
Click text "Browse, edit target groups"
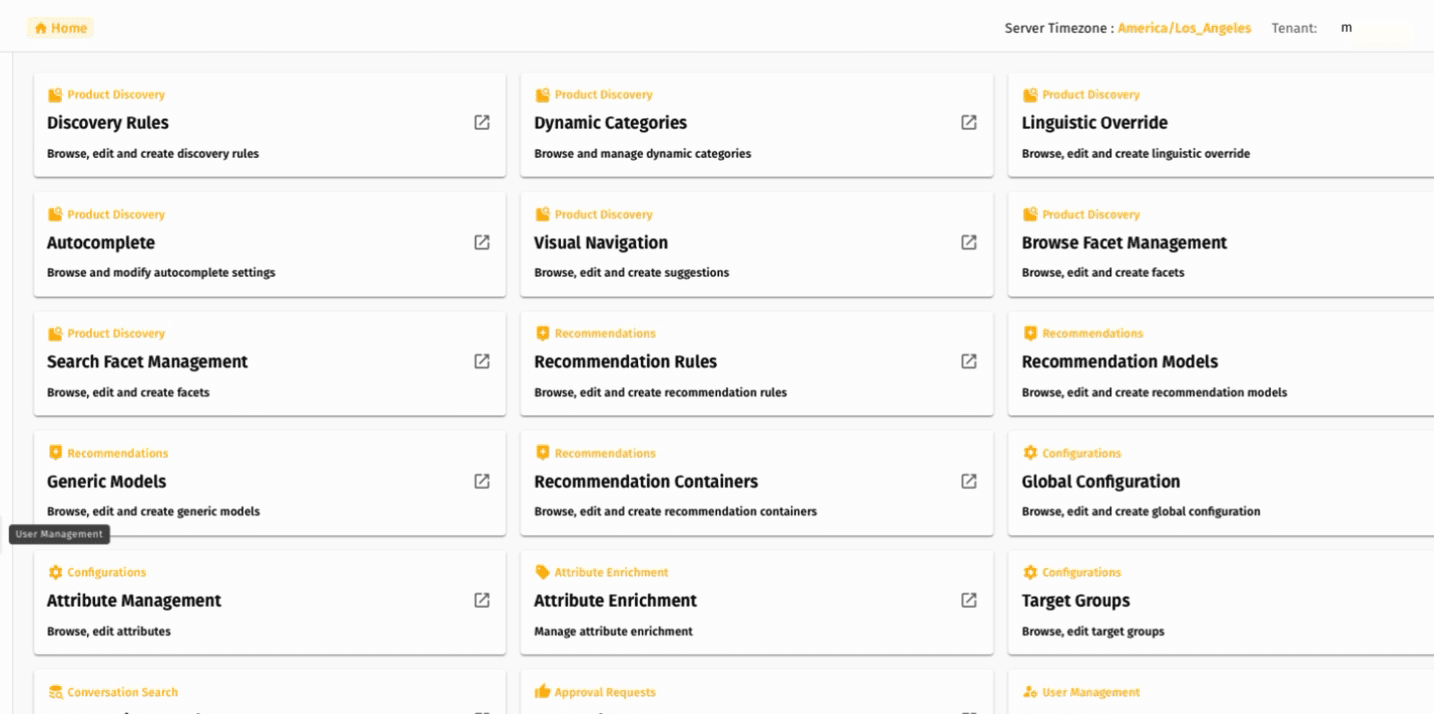(1093, 631)
